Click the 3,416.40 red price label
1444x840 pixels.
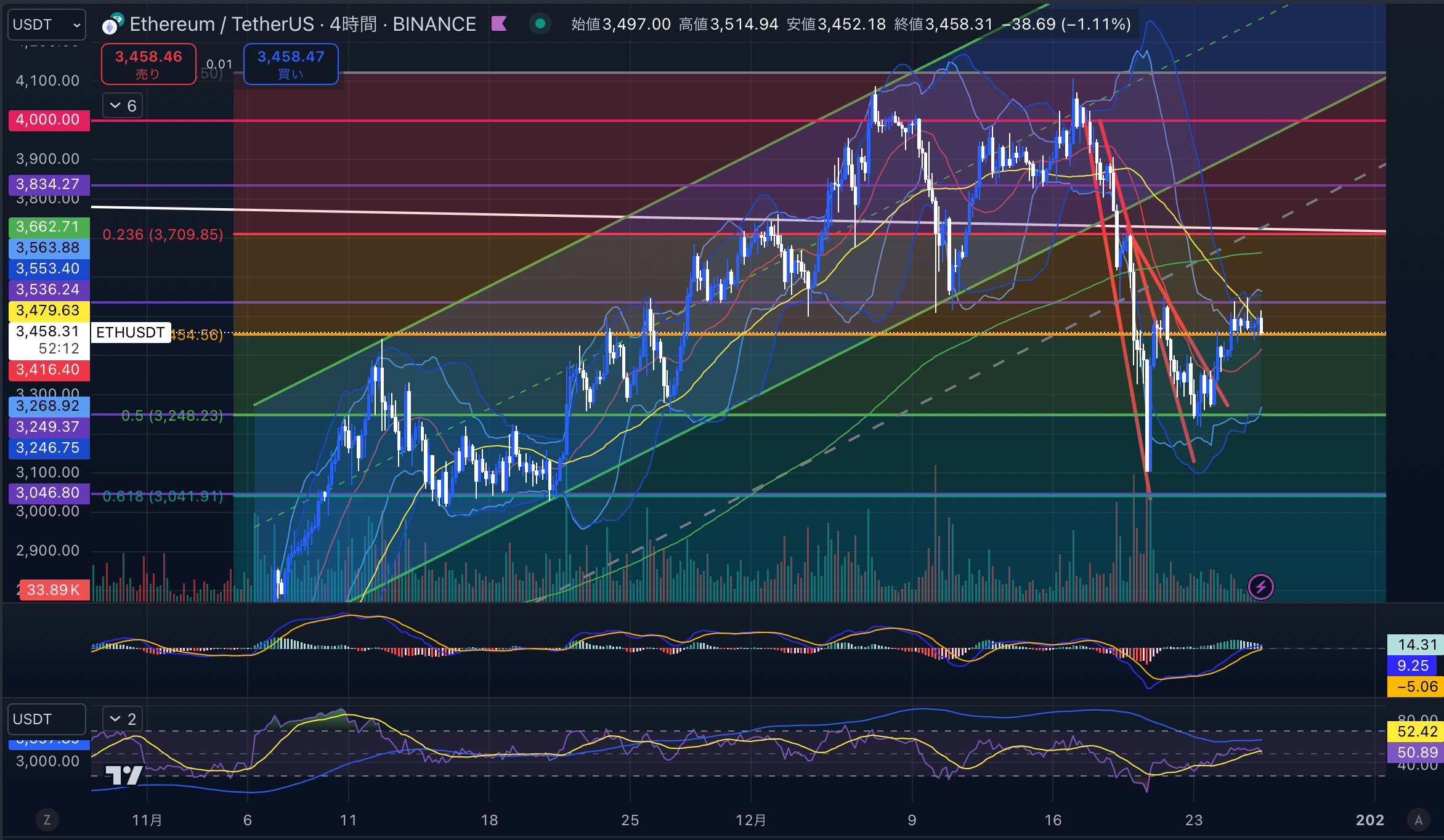point(49,370)
